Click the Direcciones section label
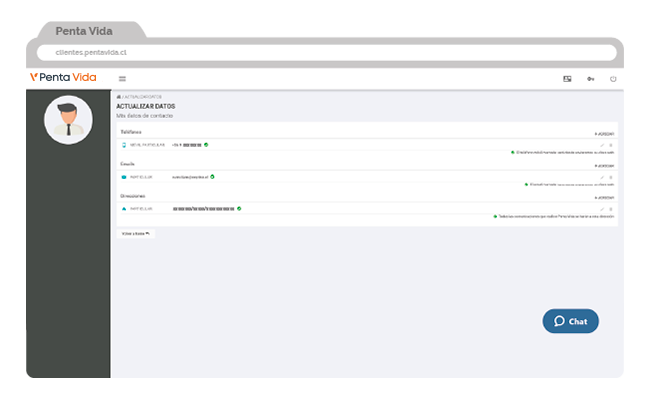 (133, 196)
